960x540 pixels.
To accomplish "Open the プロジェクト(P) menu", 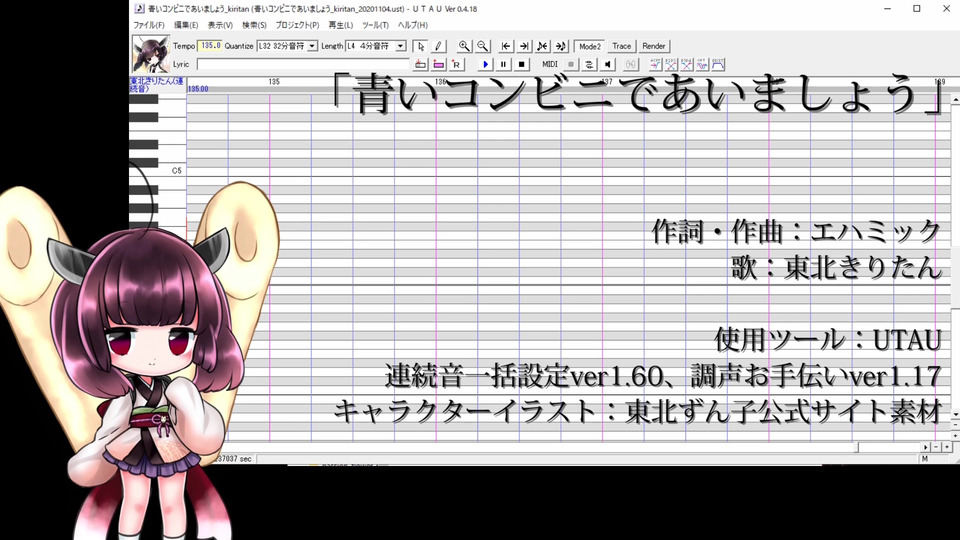I will pos(298,25).
